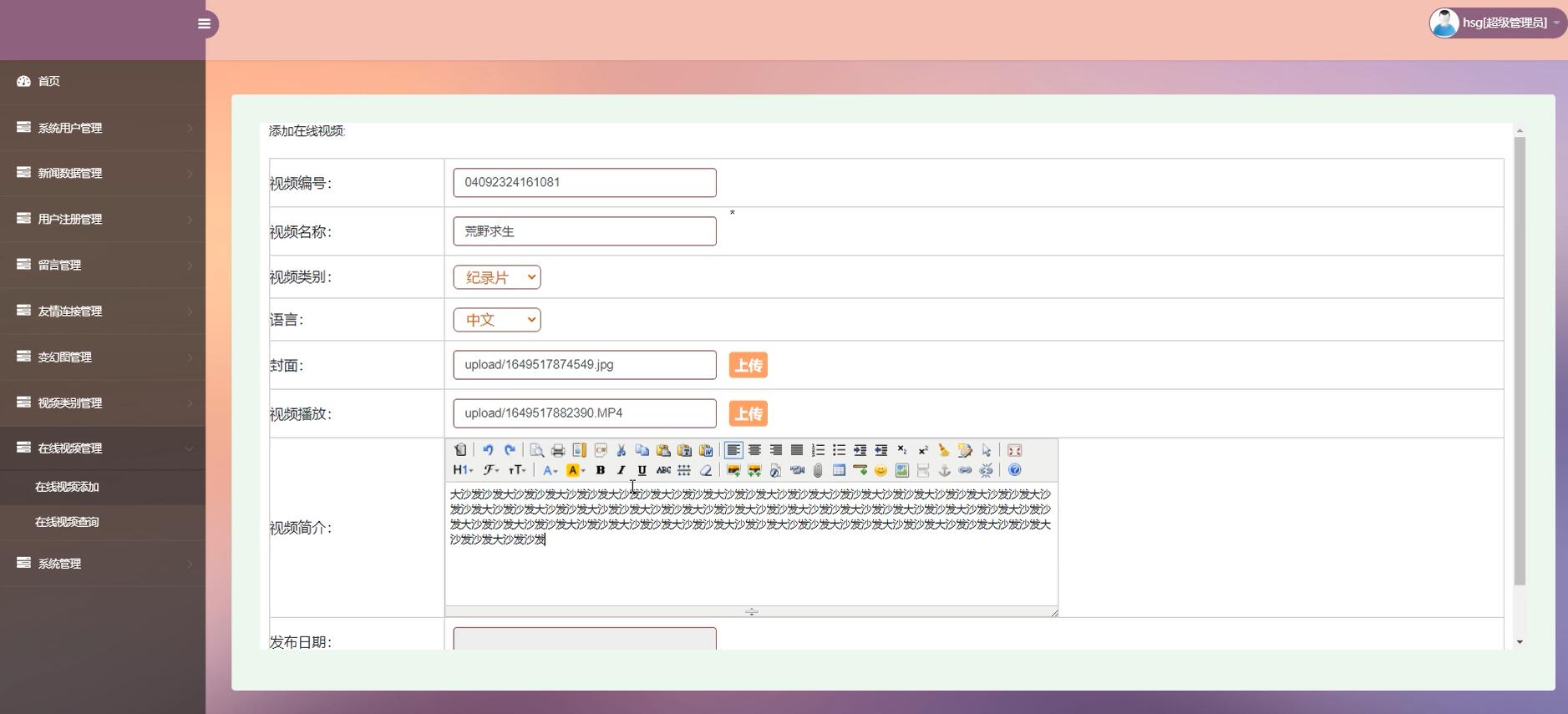Open the 在线视频查询 submenu item
The width and height of the screenshot is (1568, 714).
click(x=67, y=522)
